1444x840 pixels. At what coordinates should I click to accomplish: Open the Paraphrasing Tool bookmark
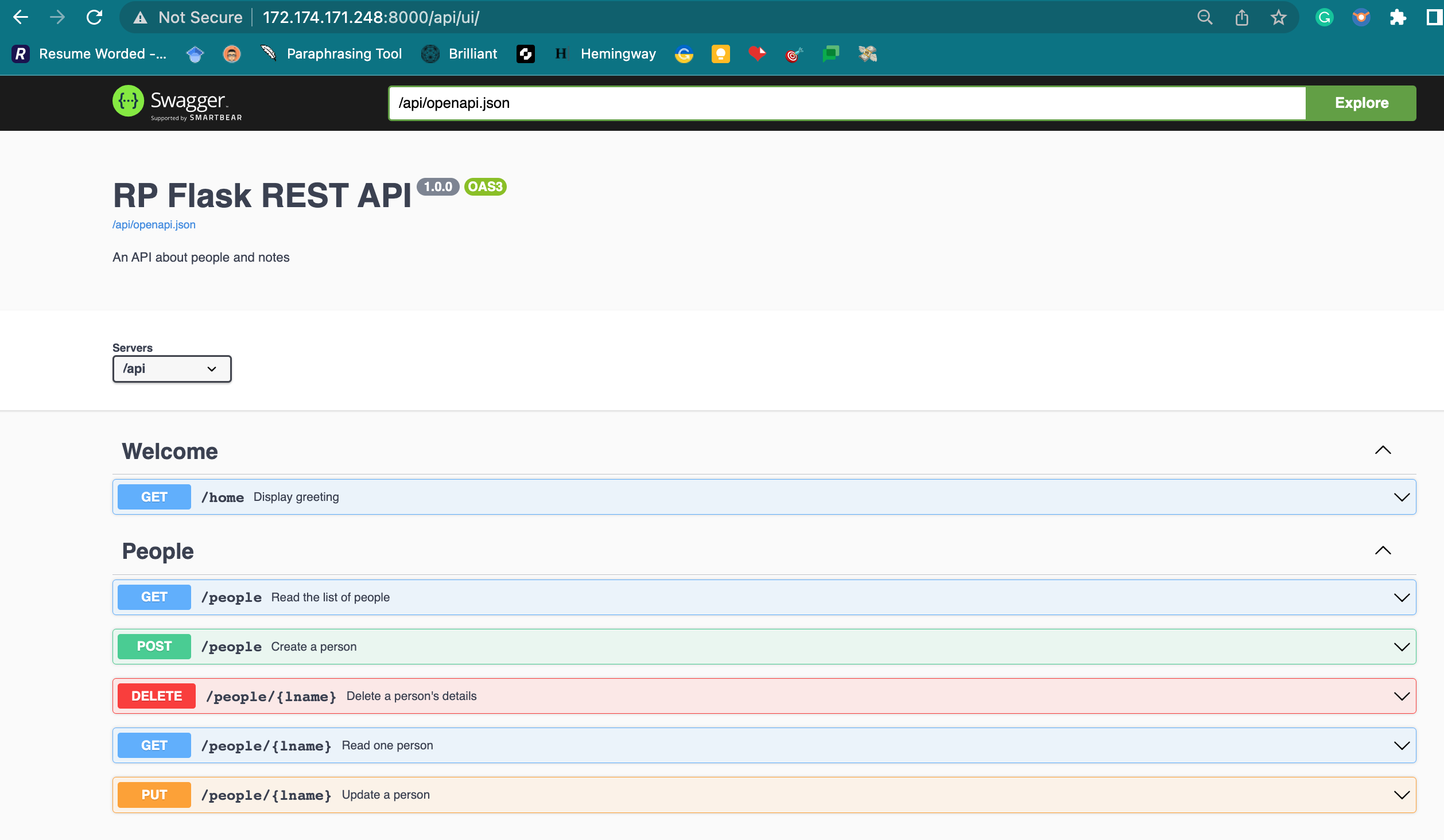click(344, 53)
